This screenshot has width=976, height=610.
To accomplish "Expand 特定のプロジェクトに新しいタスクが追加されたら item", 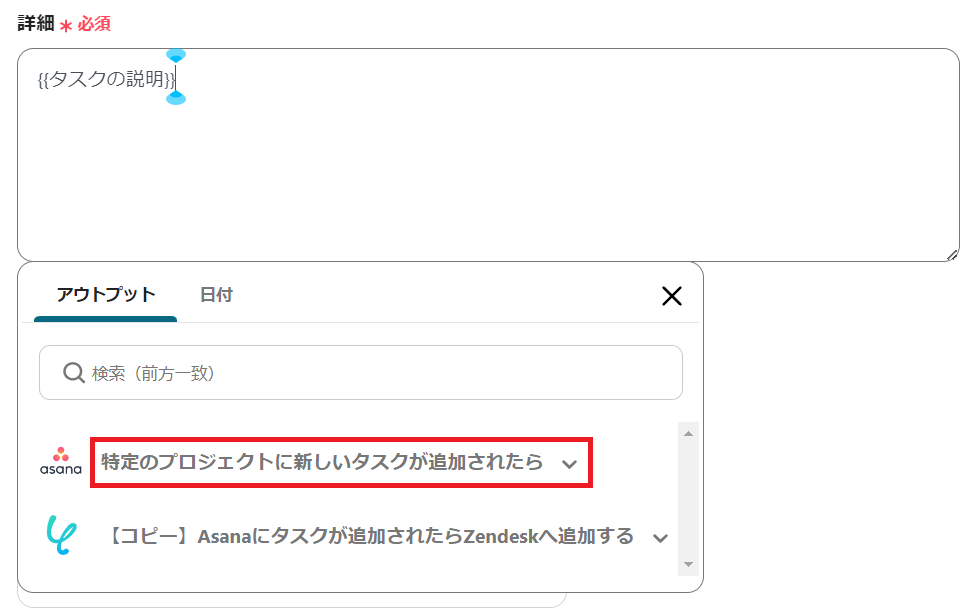I will [322, 462].
